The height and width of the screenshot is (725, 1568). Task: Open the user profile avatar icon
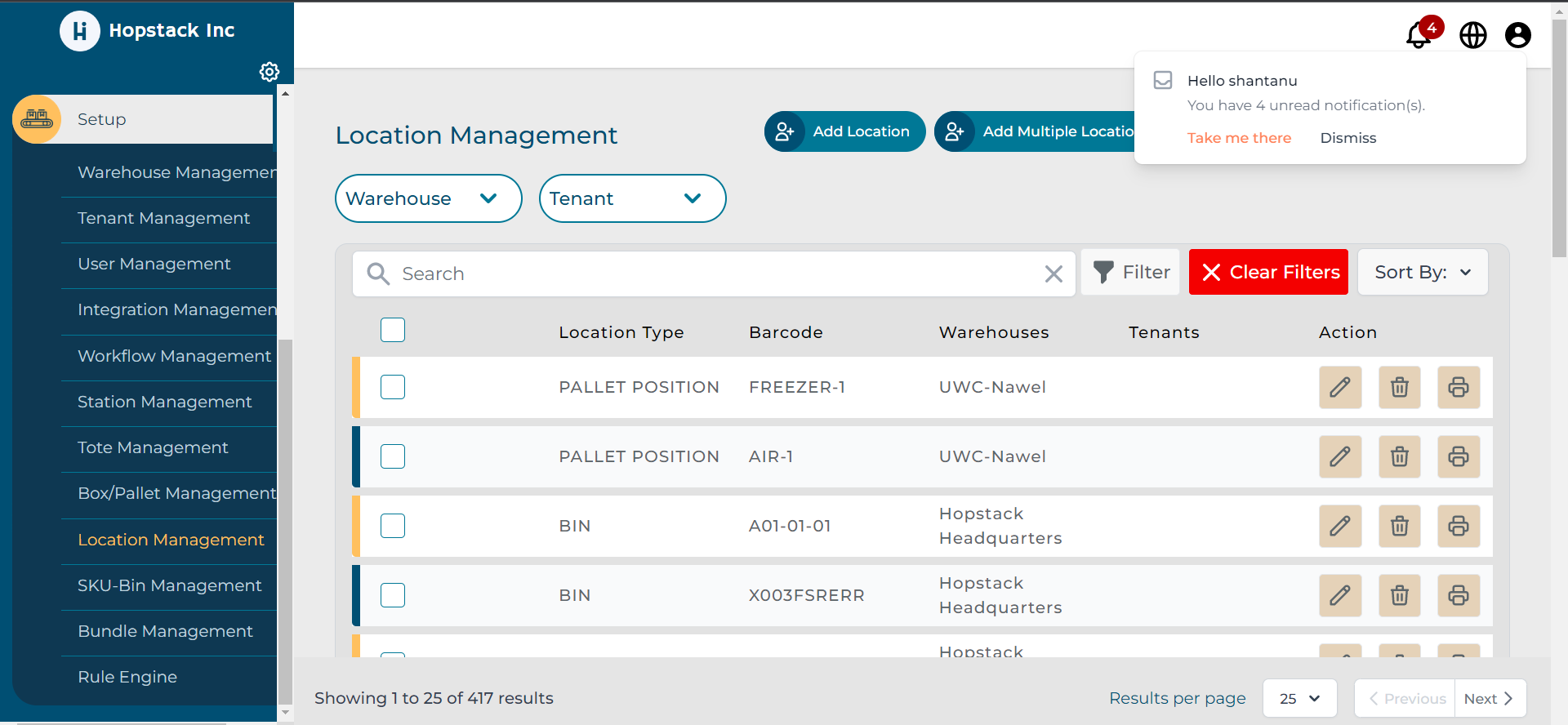(1517, 35)
